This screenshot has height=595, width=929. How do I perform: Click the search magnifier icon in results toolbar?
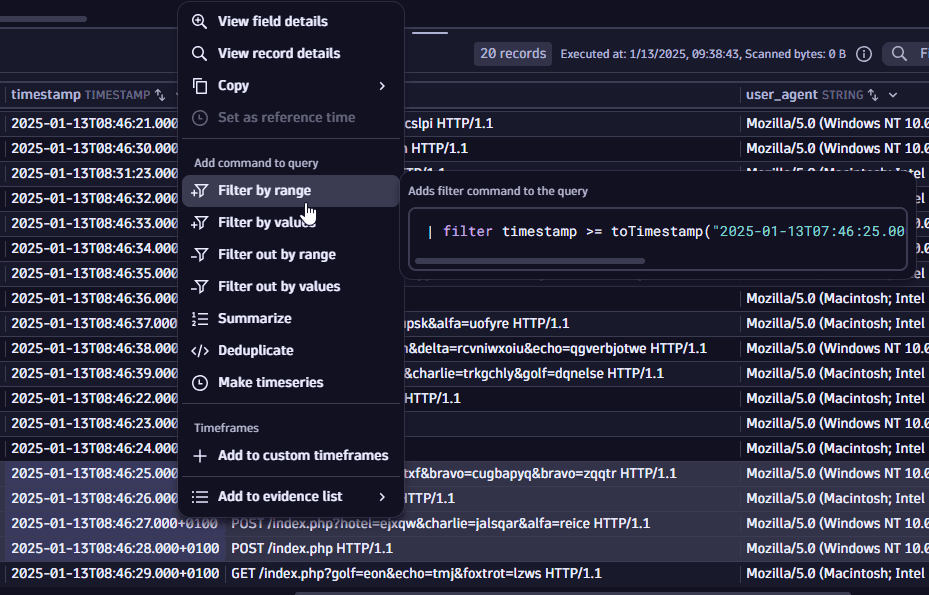click(x=899, y=54)
